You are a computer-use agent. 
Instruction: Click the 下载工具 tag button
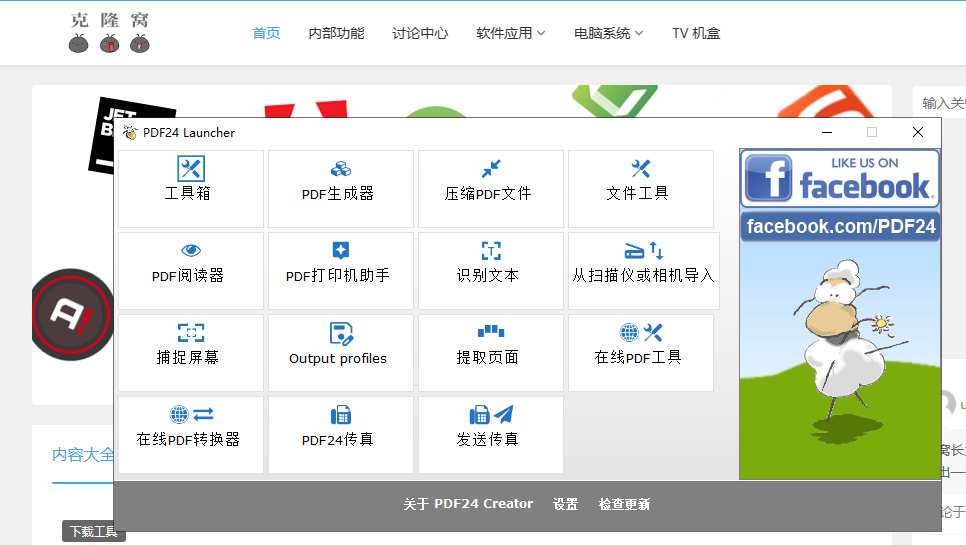point(94,531)
